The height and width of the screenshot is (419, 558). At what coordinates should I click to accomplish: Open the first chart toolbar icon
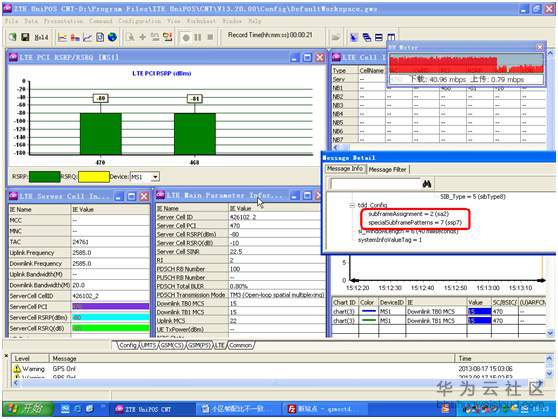coord(62,37)
